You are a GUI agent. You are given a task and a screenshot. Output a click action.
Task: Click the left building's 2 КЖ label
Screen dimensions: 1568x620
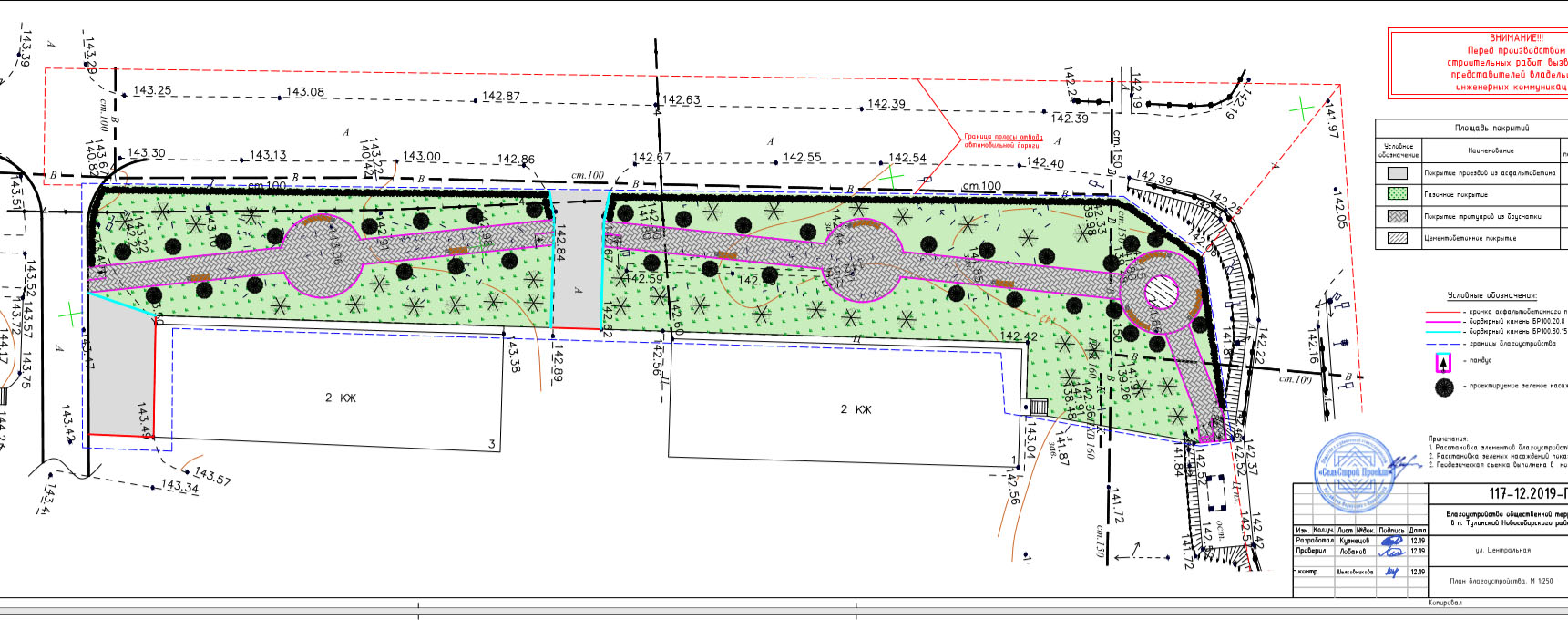341,398
